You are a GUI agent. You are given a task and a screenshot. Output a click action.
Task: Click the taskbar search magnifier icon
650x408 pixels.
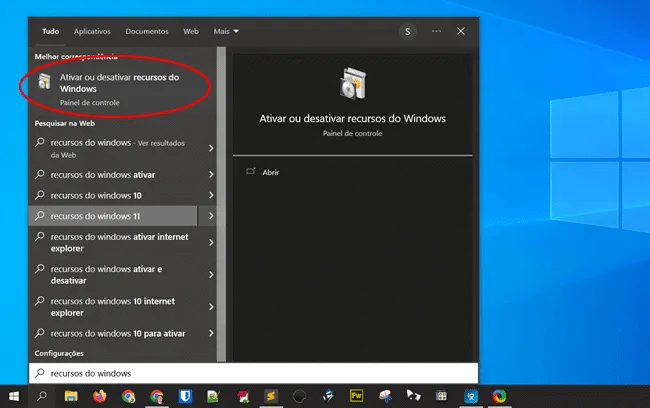pos(42,396)
